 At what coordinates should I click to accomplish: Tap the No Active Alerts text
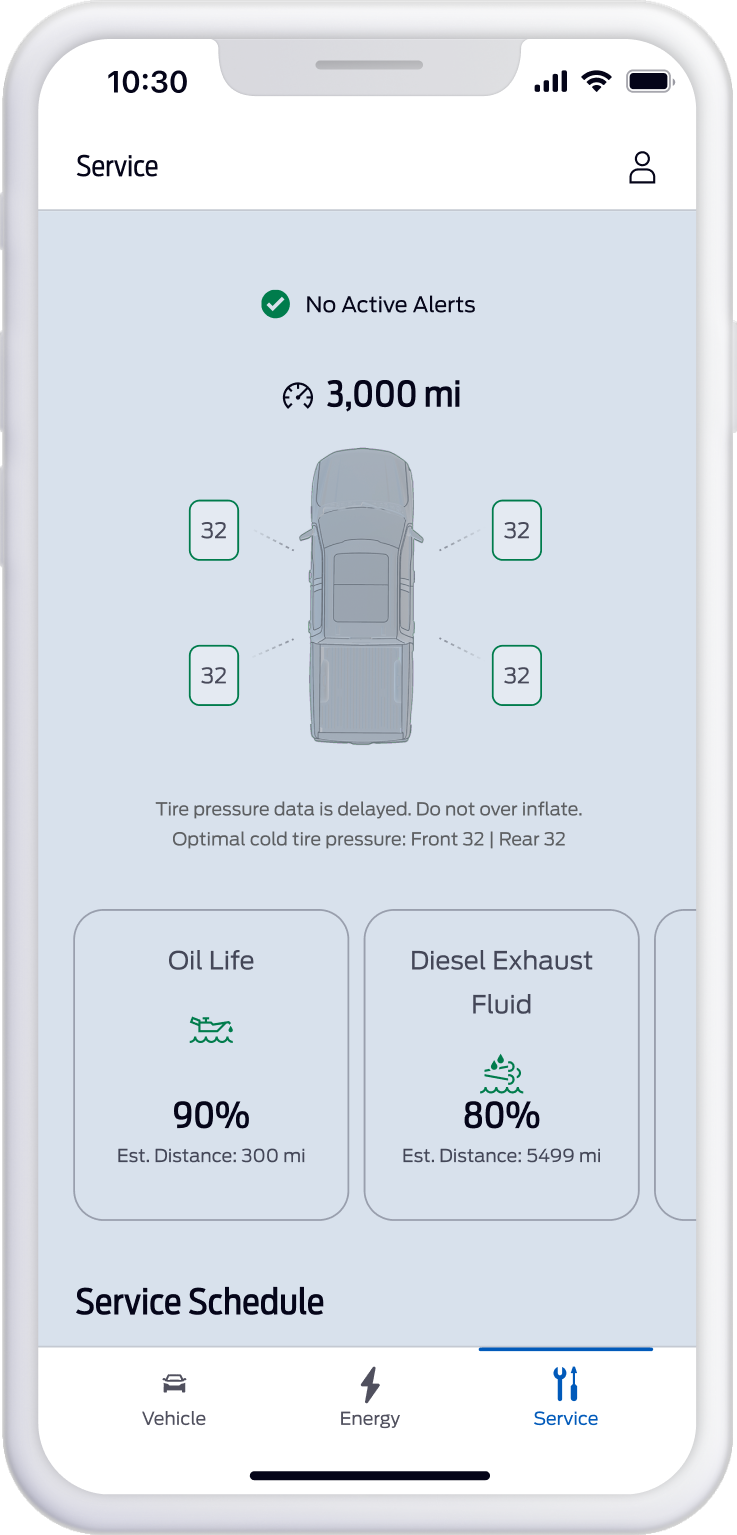390,305
